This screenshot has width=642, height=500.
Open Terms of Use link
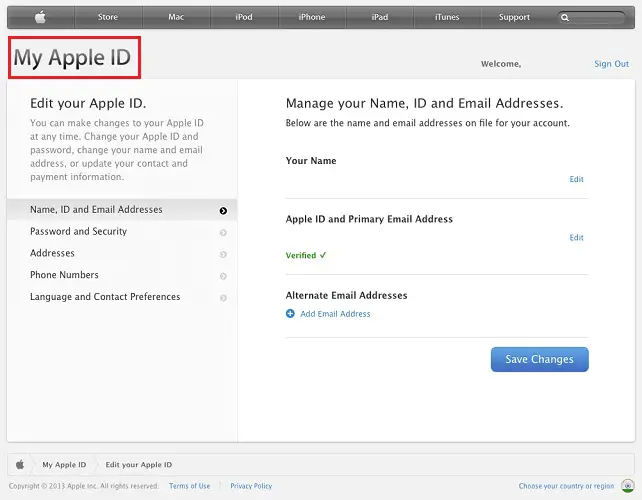pyautogui.click(x=190, y=486)
